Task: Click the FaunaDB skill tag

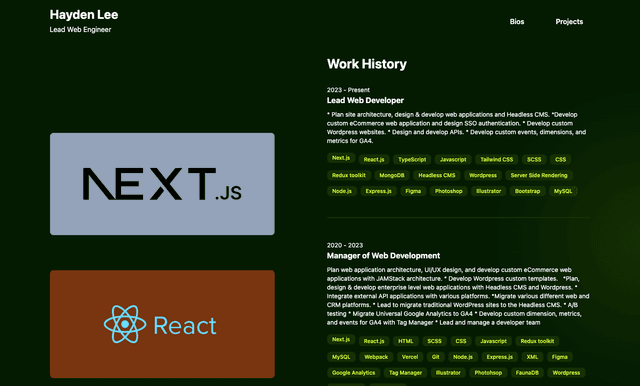Action: coord(527,373)
